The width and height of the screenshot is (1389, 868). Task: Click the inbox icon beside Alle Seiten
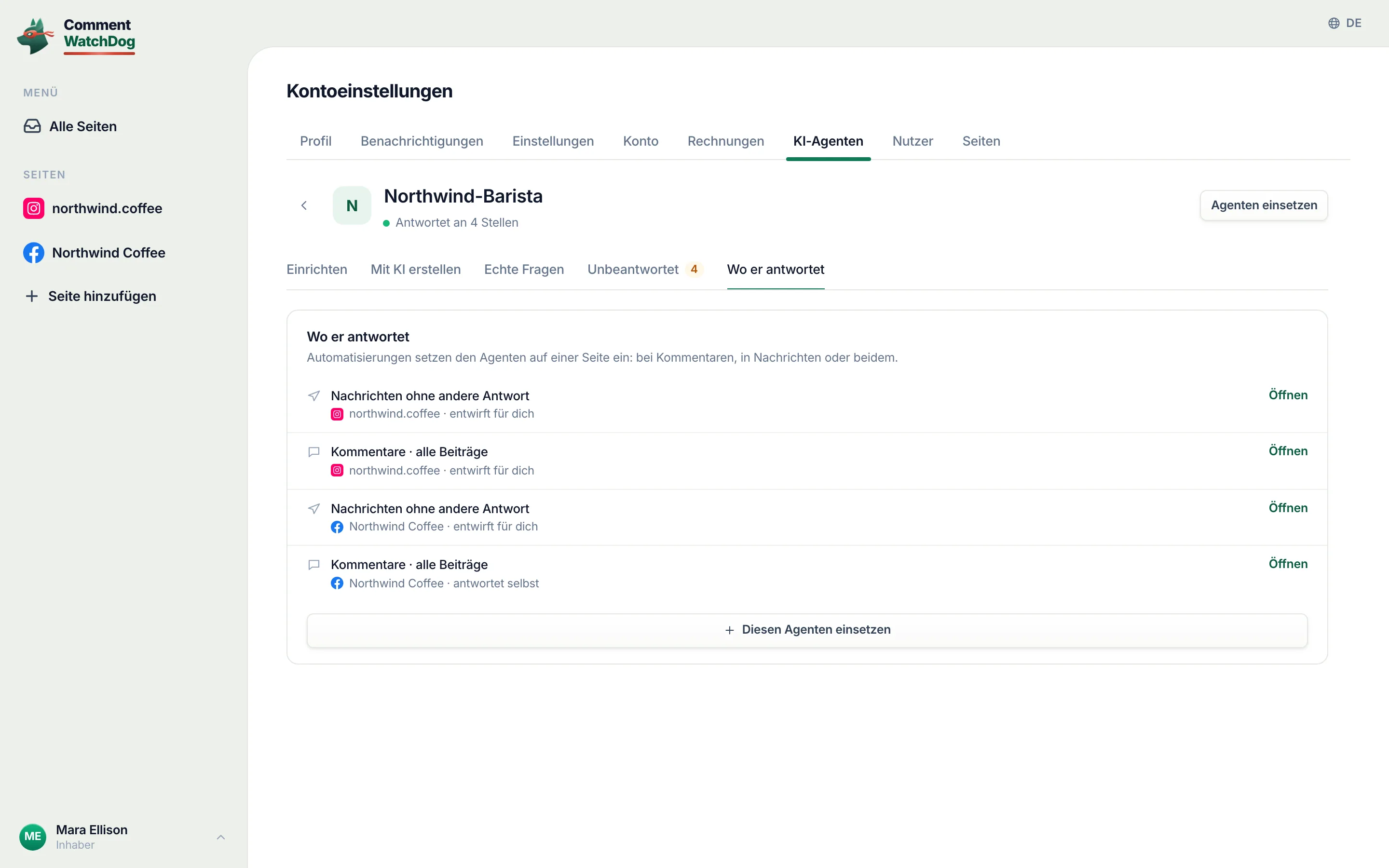[x=32, y=126]
